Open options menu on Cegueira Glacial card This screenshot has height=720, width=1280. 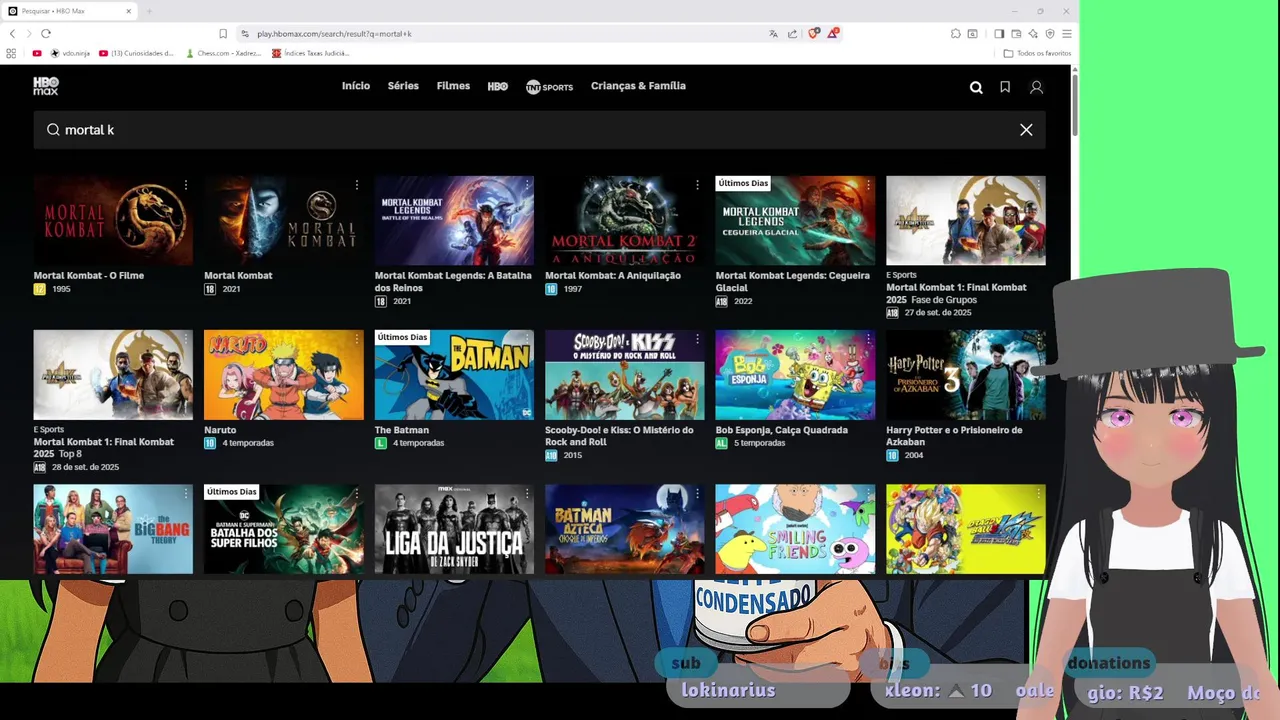tap(867, 185)
